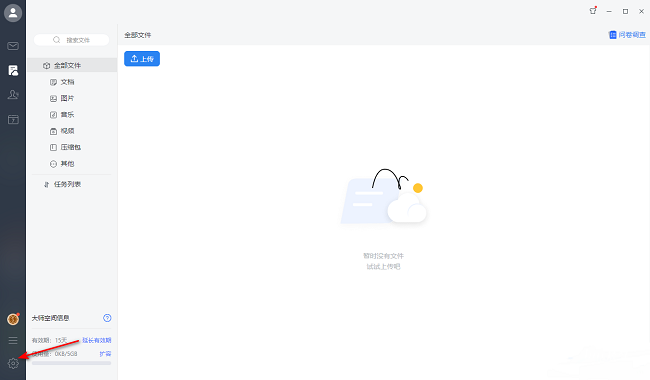Screen dimensions: 650x380
Task: Open the mail inbox icon
Action: tap(13, 46)
